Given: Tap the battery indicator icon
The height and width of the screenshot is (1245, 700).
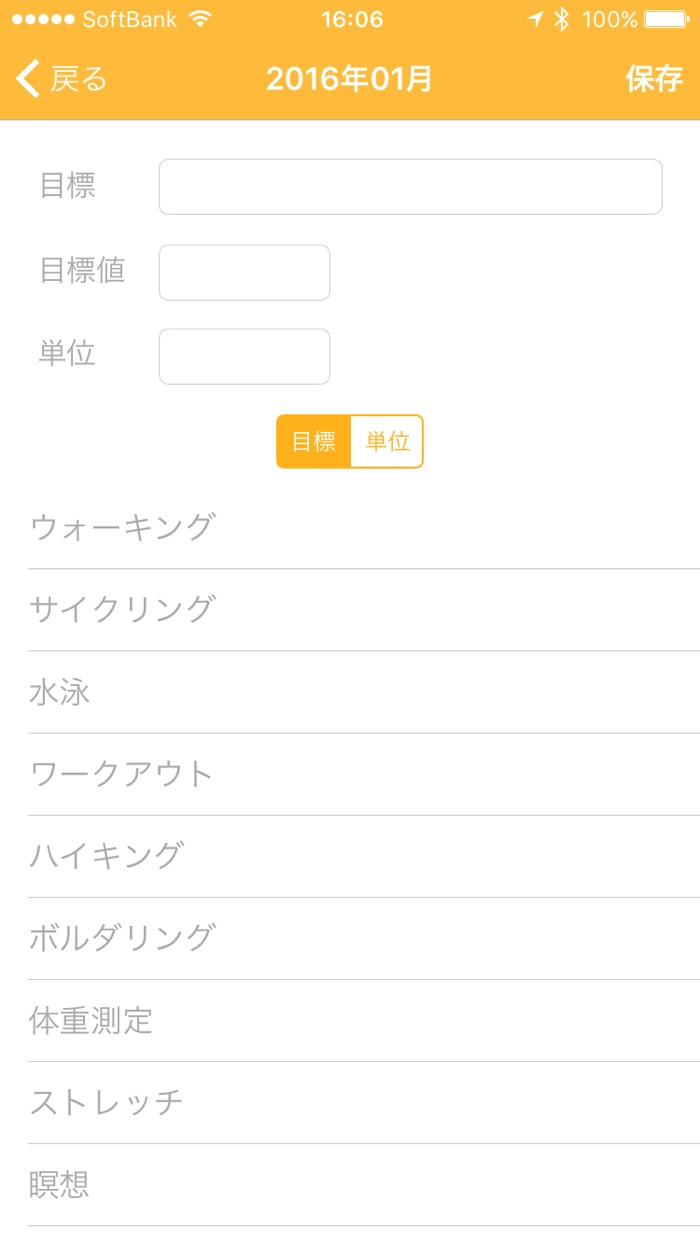Looking at the screenshot, I should (665, 19).
